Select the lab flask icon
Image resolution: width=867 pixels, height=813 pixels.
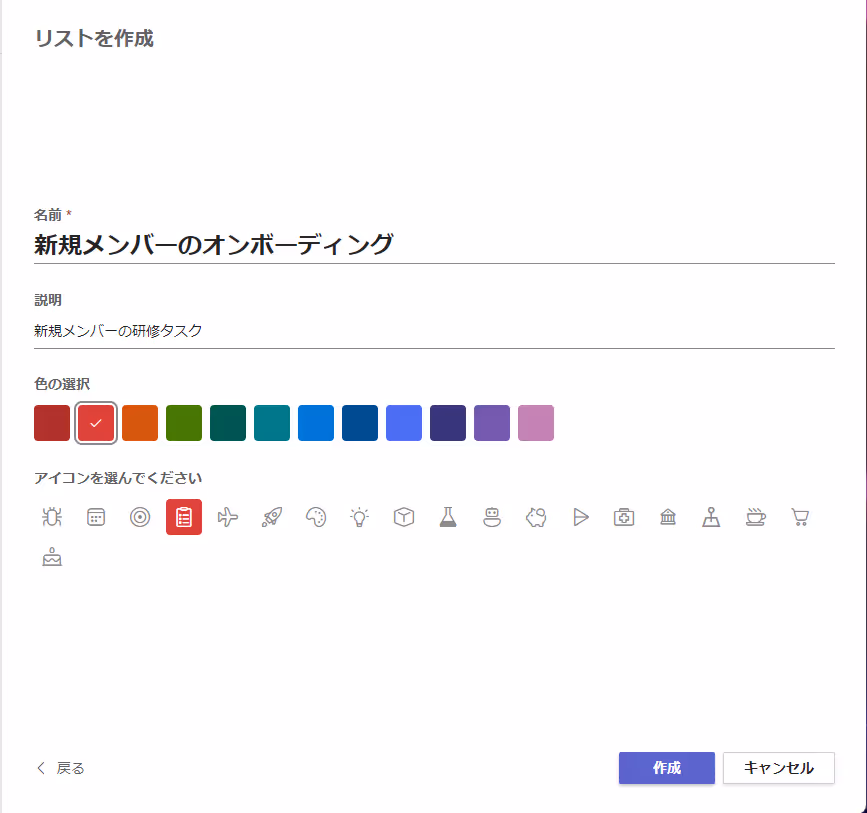448,517
